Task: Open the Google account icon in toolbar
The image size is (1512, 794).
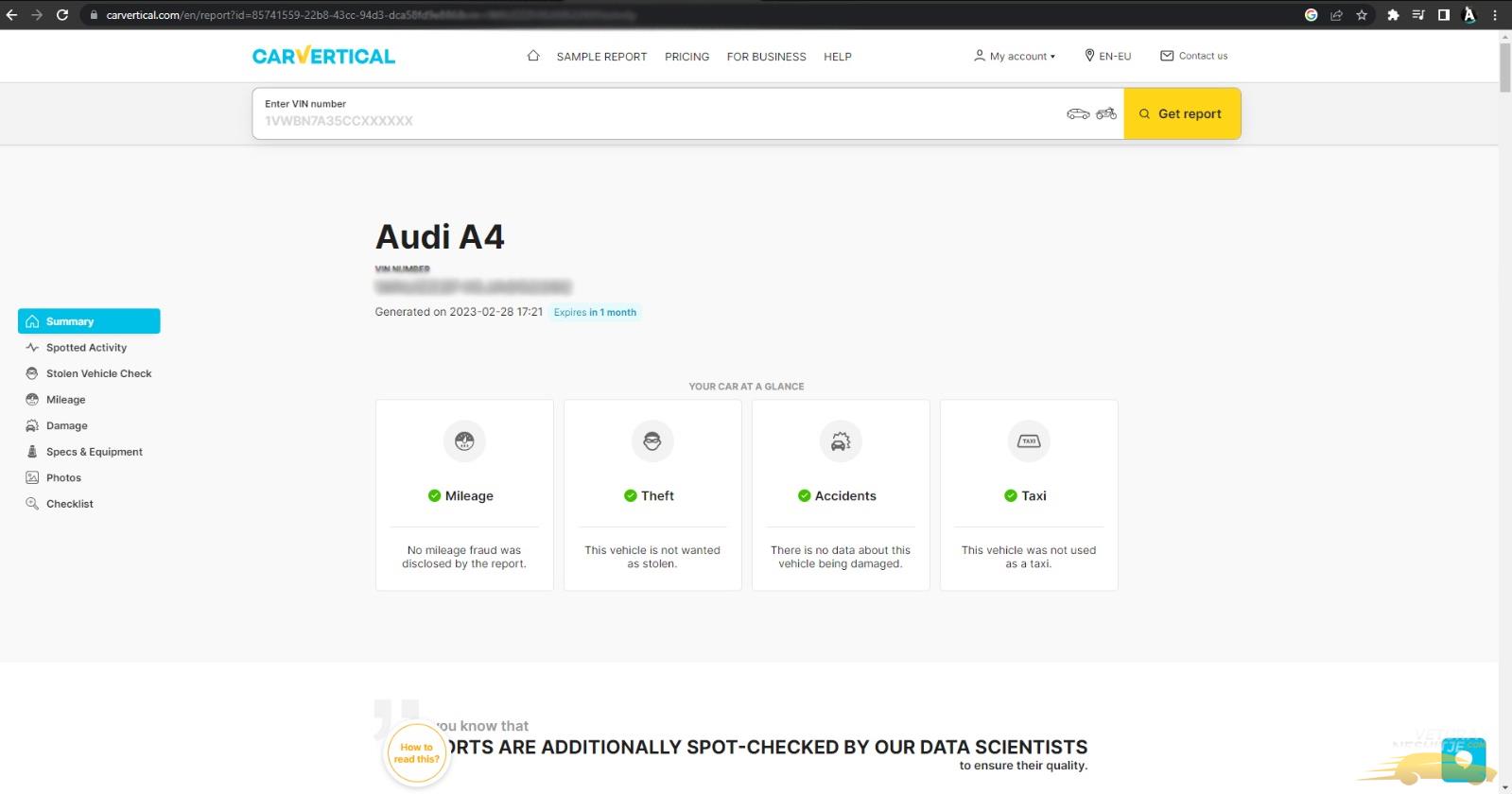Action: (x=1311, y=15)
